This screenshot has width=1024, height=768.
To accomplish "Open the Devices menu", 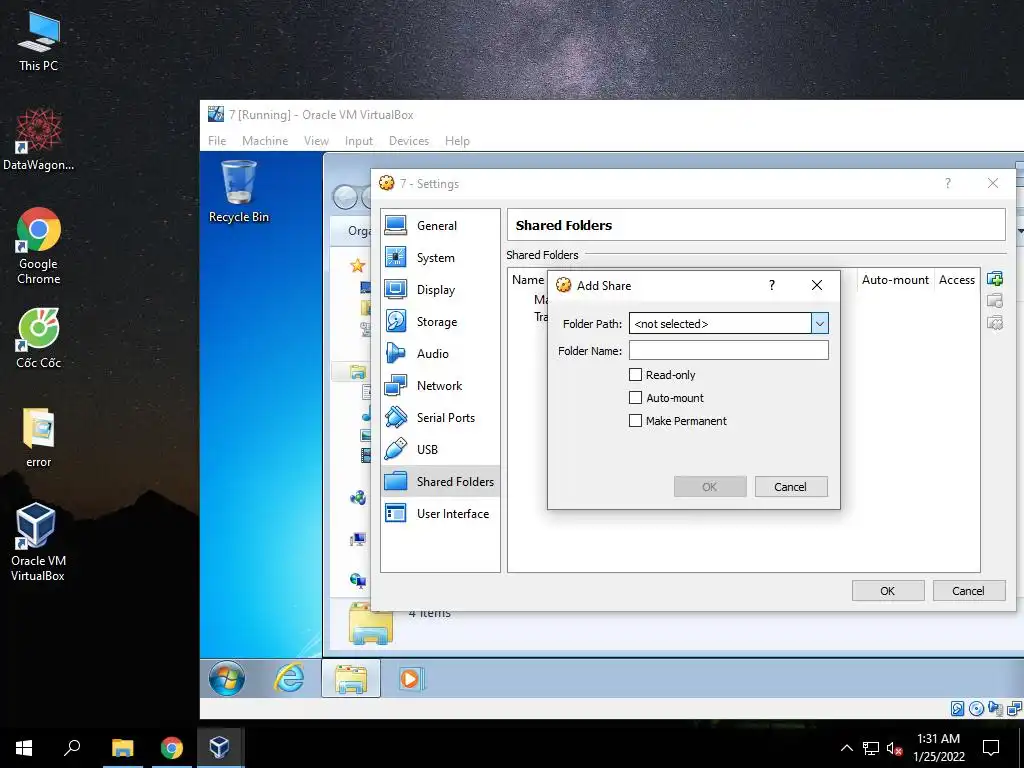I will pyautogui.click(x=409, y=140).
